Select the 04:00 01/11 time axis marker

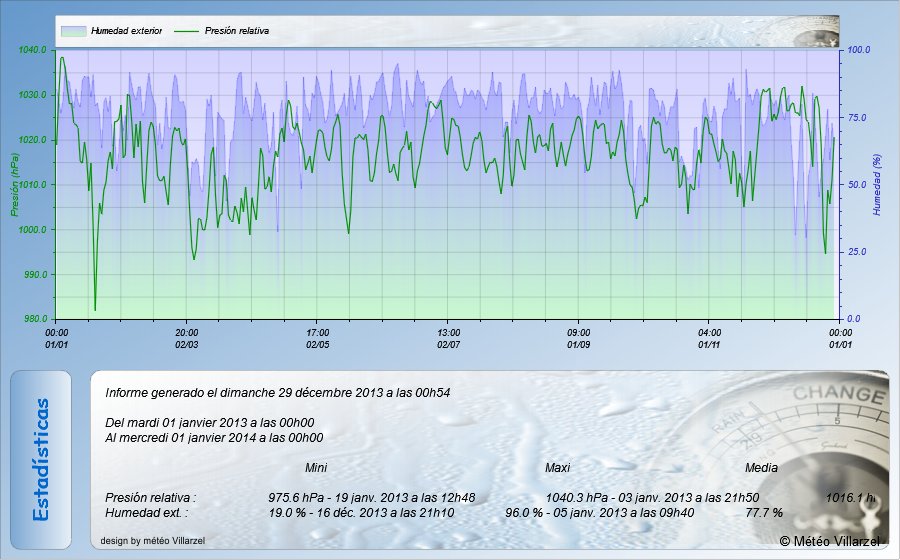[710, 338]
